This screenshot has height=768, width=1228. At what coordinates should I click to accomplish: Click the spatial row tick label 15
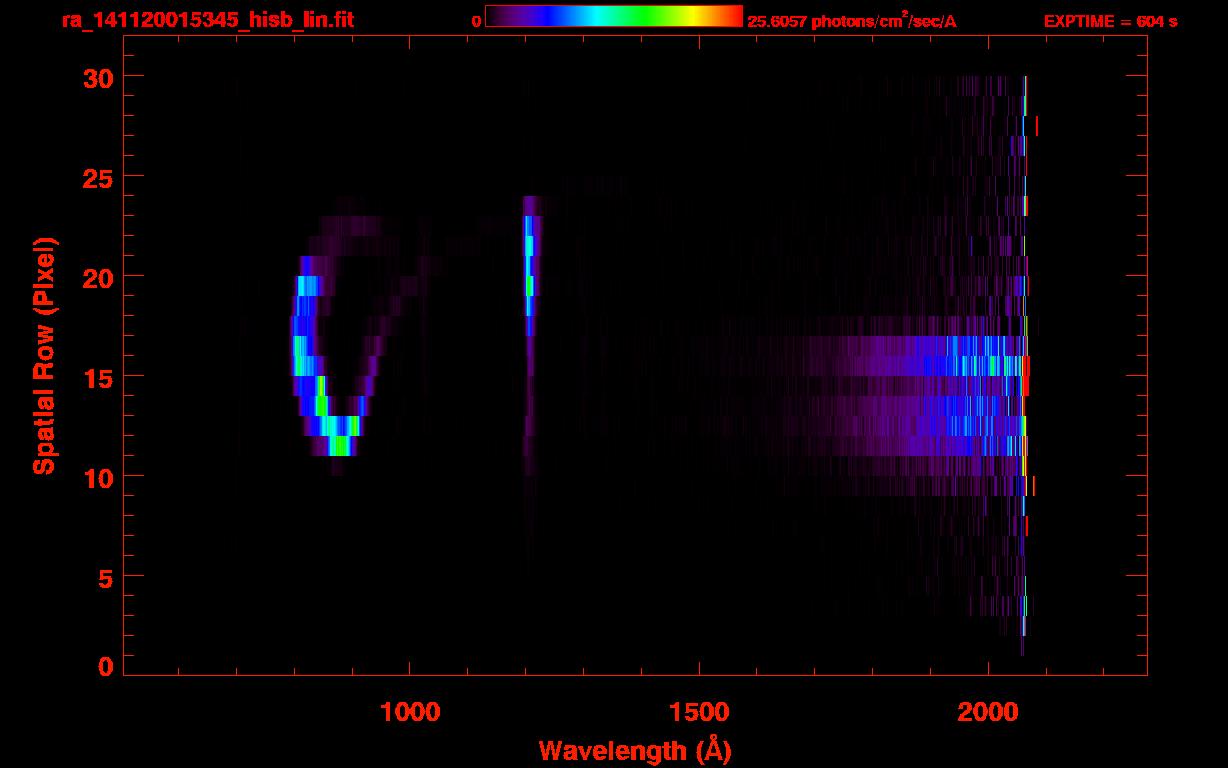98,377
